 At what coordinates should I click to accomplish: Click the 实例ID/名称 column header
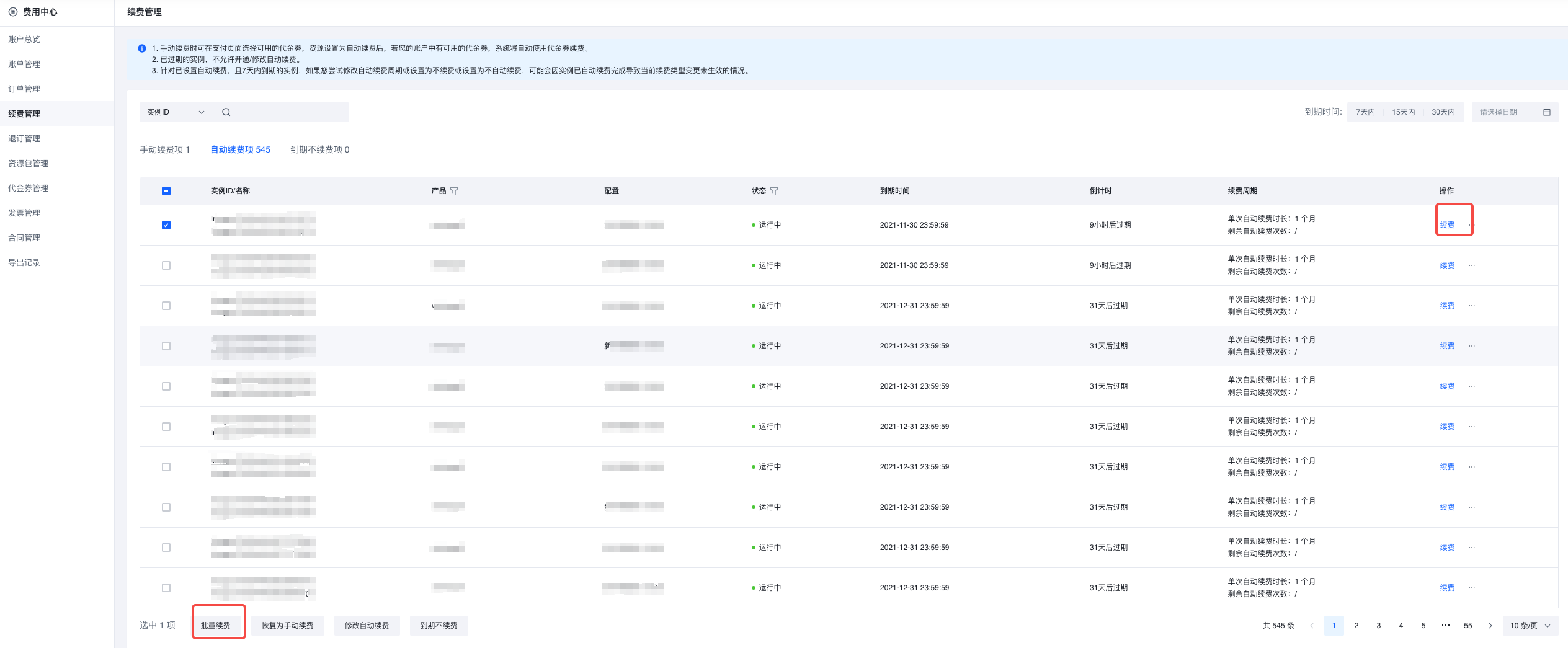pyautogui.click(x=230, y=191)
